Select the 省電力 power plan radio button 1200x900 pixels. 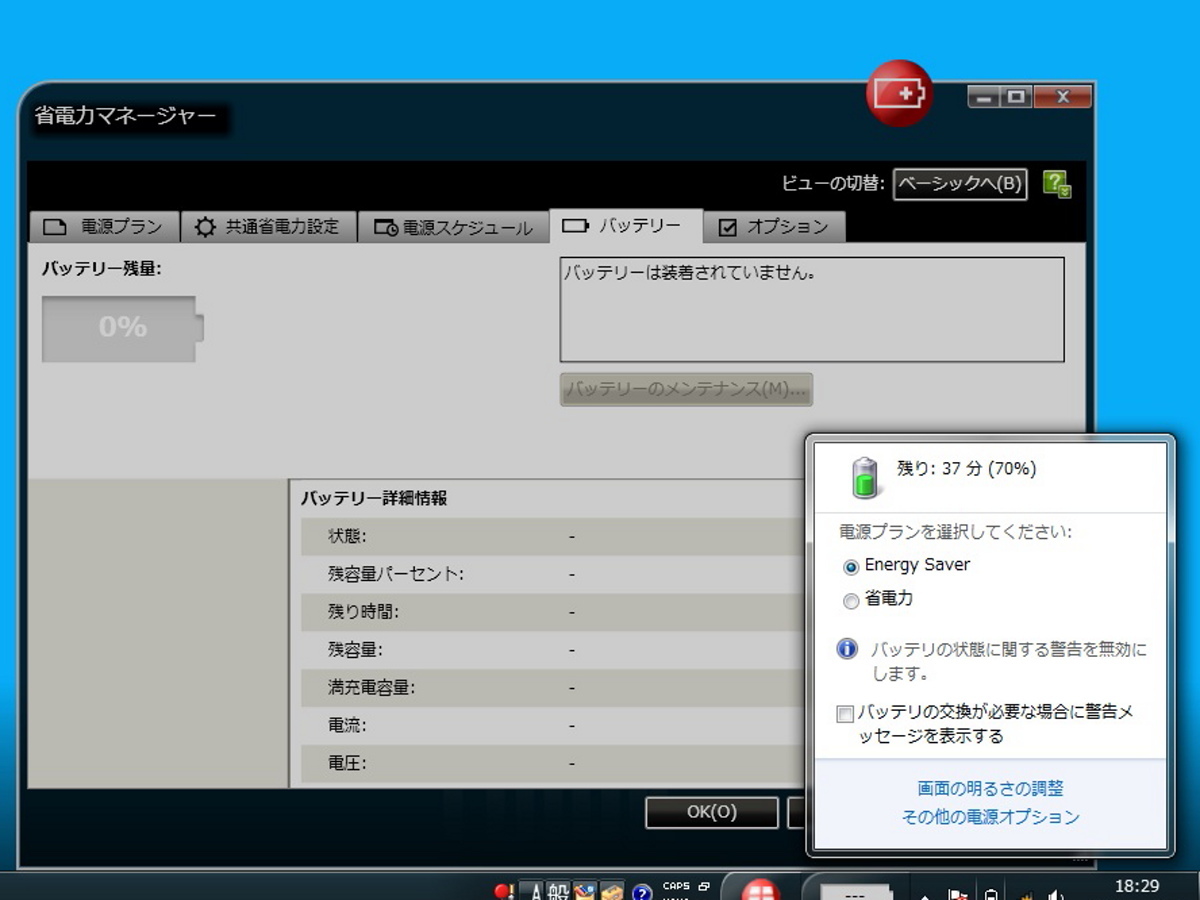(851, 601)
